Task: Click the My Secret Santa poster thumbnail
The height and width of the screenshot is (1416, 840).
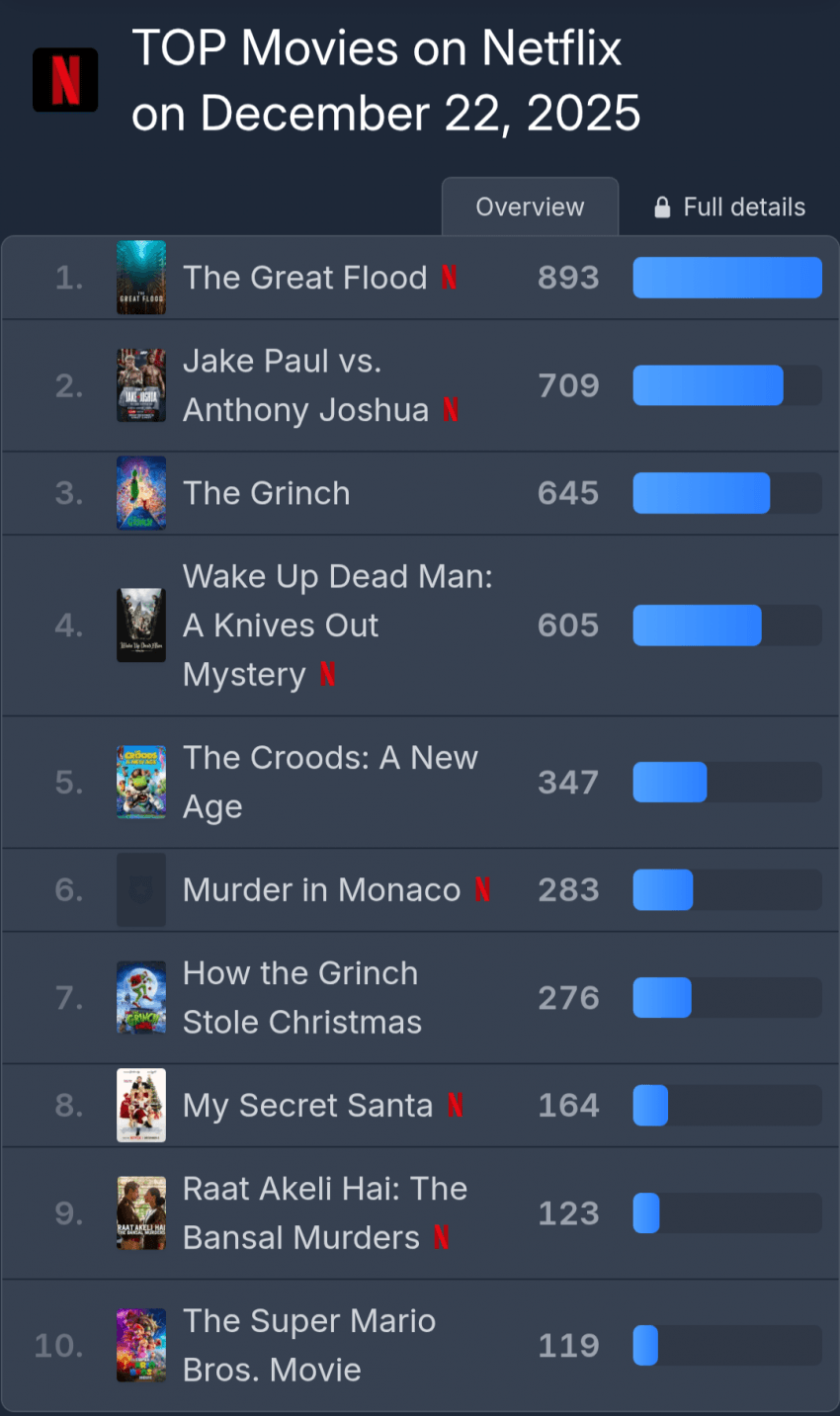Action: point(141,1105)
